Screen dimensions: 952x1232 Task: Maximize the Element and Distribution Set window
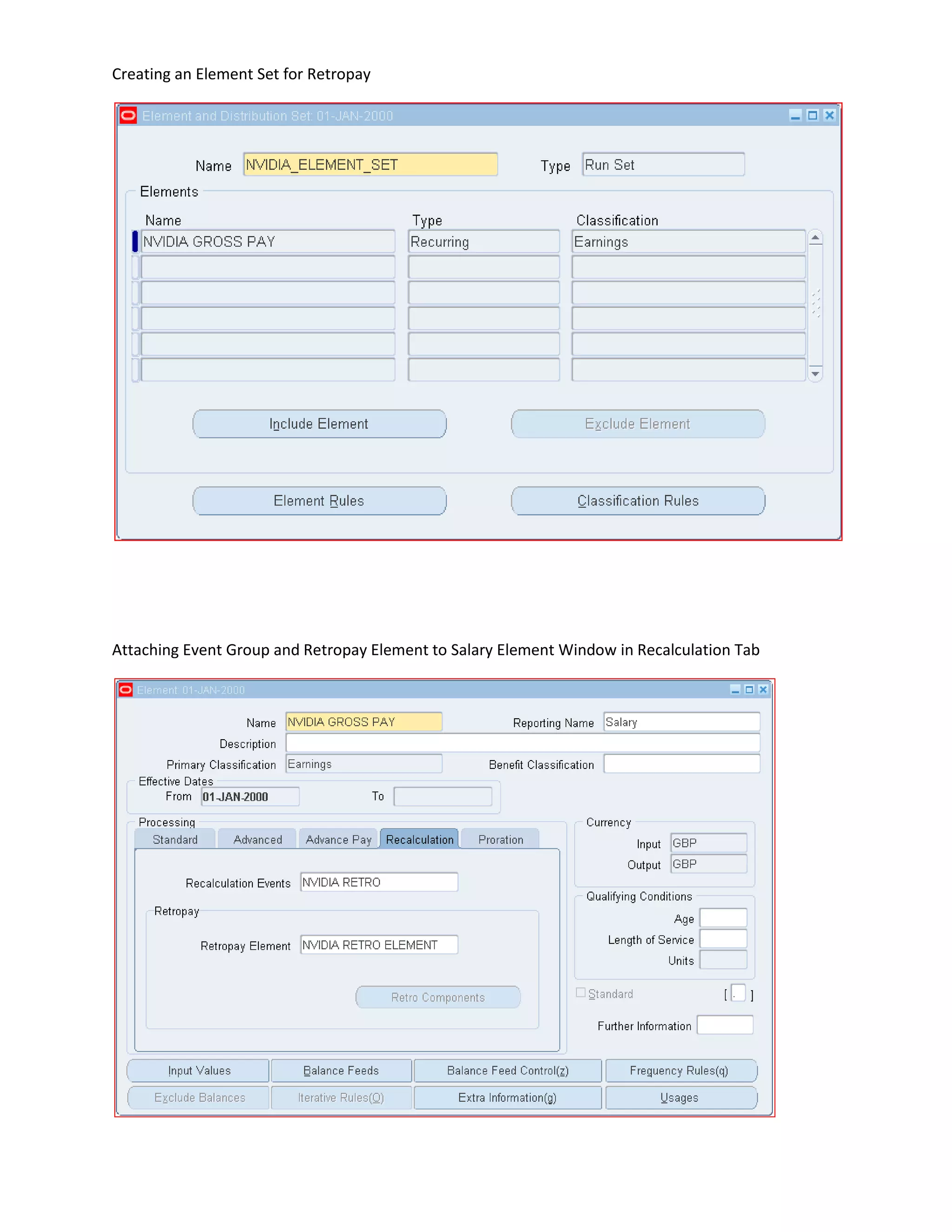pyautogui.click(x=813, y=116)
